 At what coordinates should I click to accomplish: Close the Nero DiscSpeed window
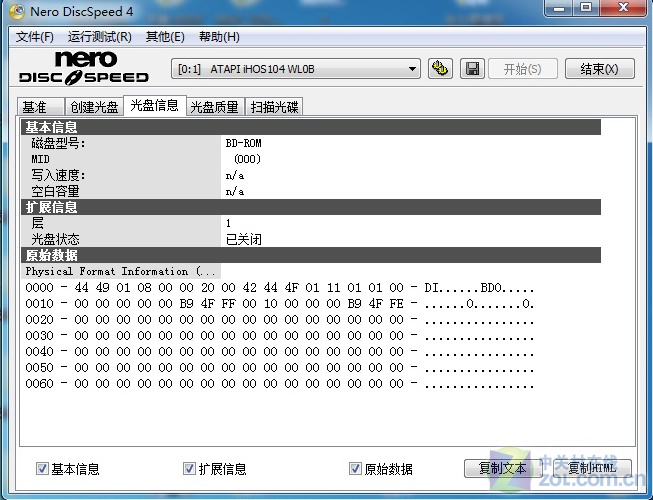click(623, 8)
